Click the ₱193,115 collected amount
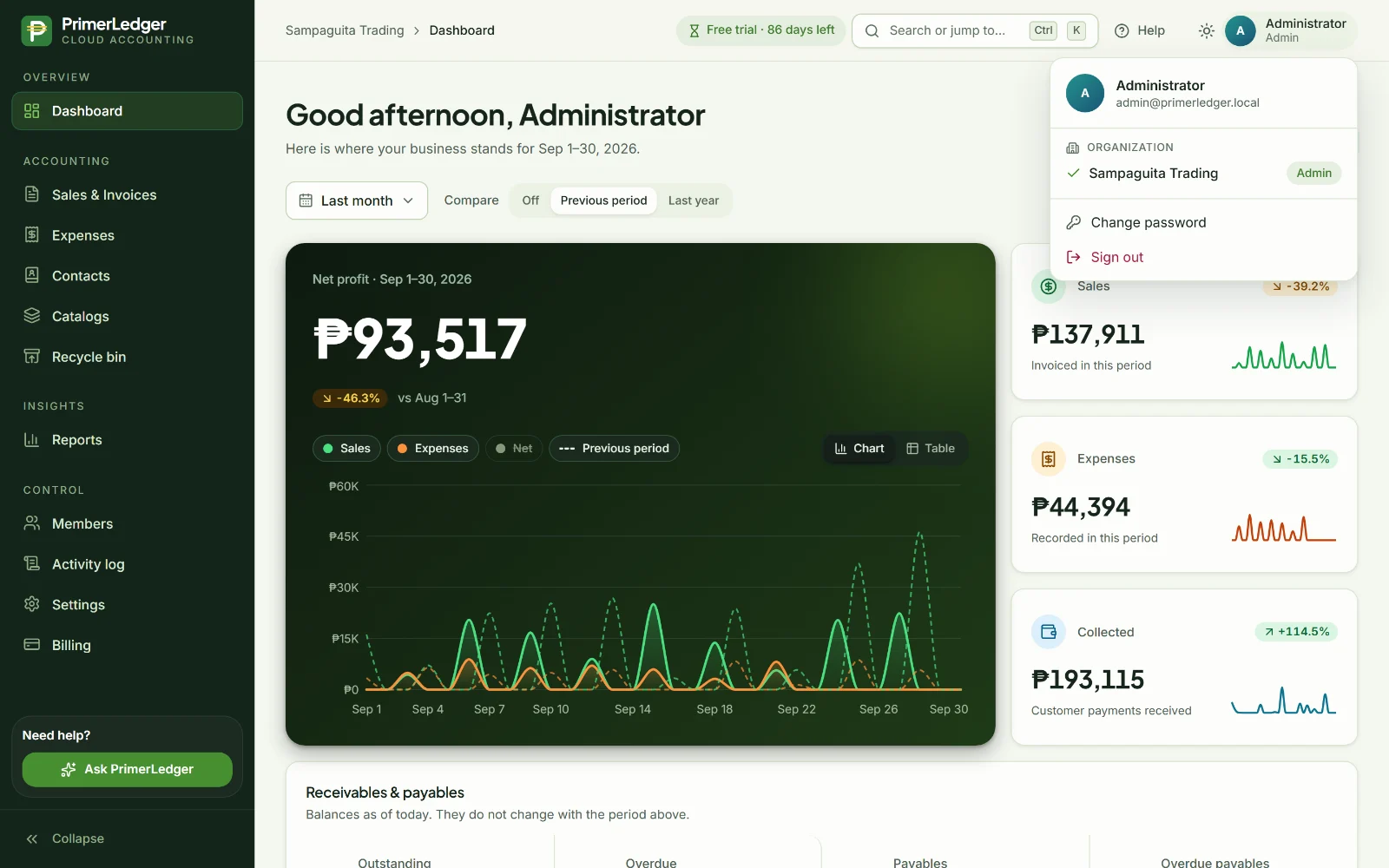Viewport: 1389px width, 868px height. (1088, 679)
